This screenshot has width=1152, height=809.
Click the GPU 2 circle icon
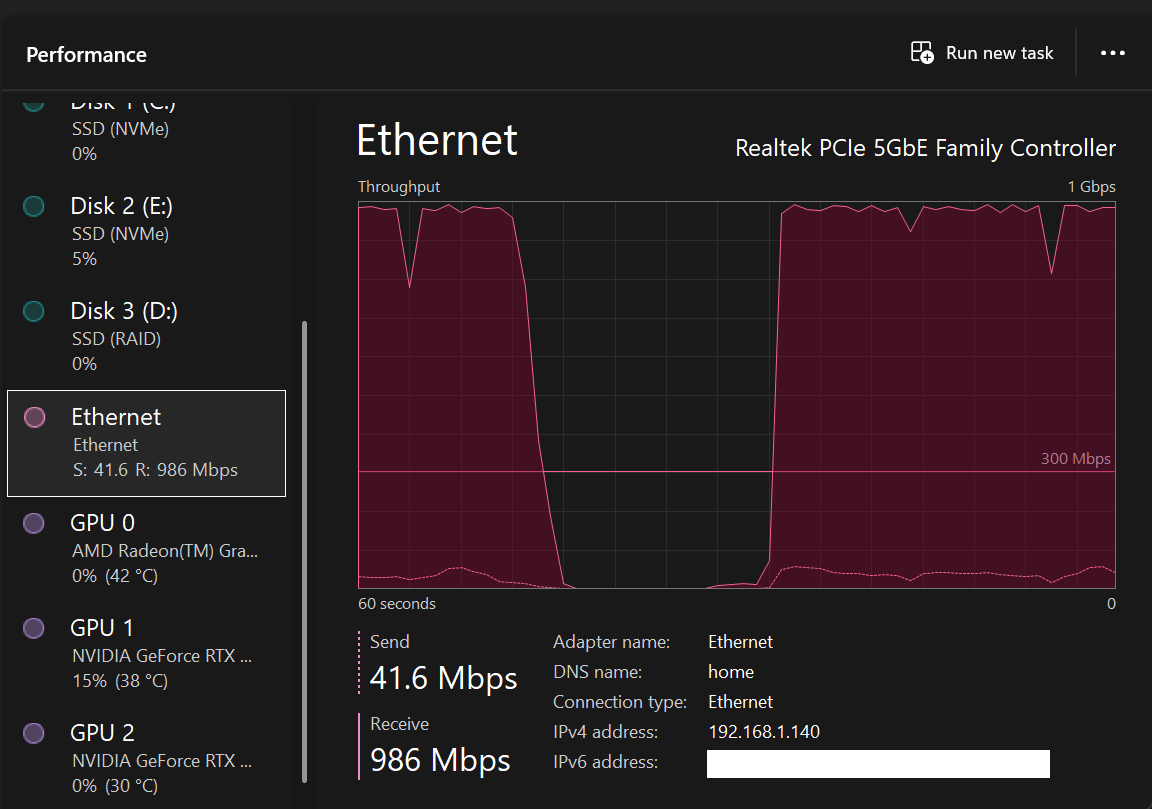tap(33, 733)
